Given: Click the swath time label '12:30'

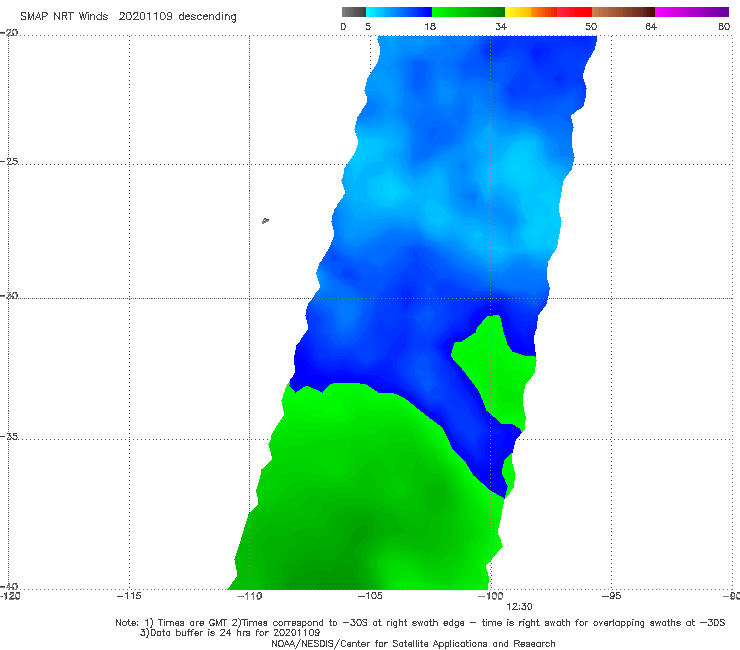Looking at the screenshot, I should [519, 607].
